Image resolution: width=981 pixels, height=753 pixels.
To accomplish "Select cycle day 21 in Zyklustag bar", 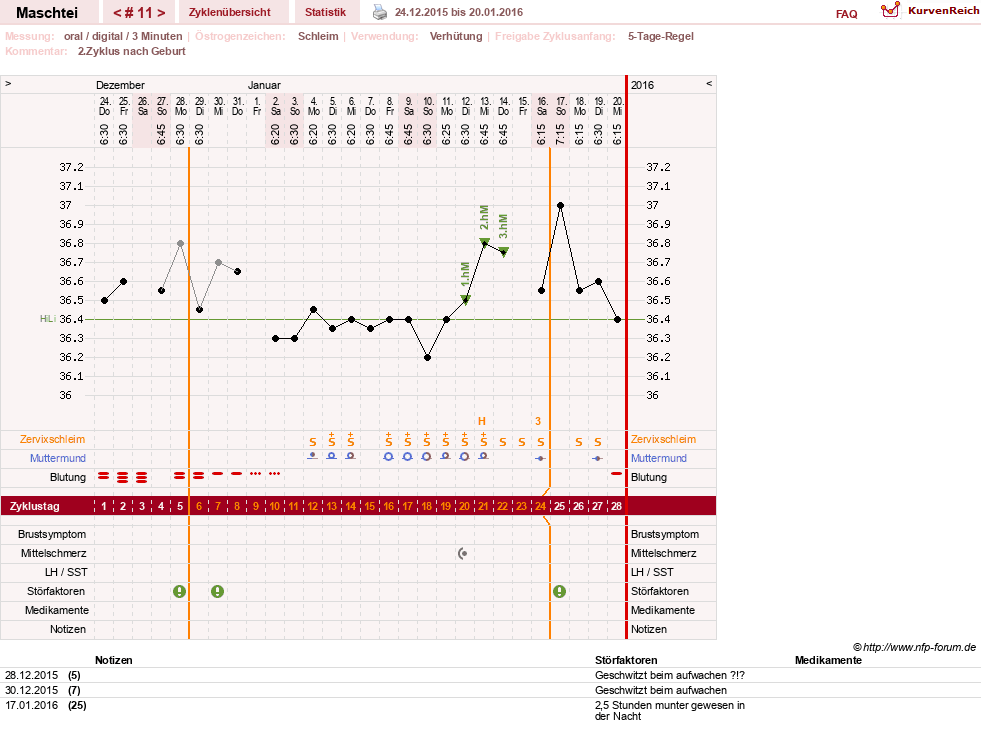I will point(483,506).
